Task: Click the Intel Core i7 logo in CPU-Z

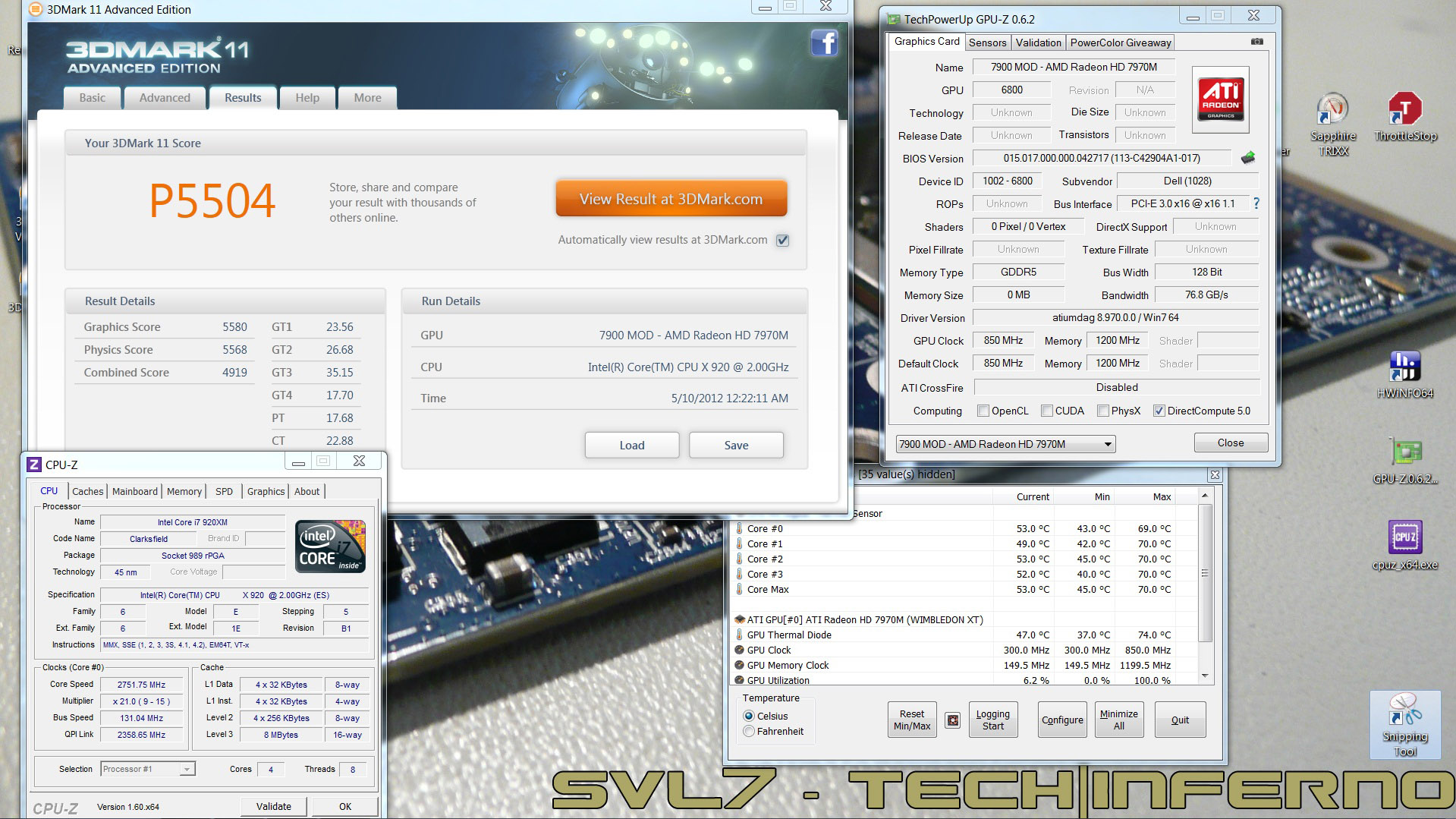Action: pyautogui.click(x=331, y=546)
